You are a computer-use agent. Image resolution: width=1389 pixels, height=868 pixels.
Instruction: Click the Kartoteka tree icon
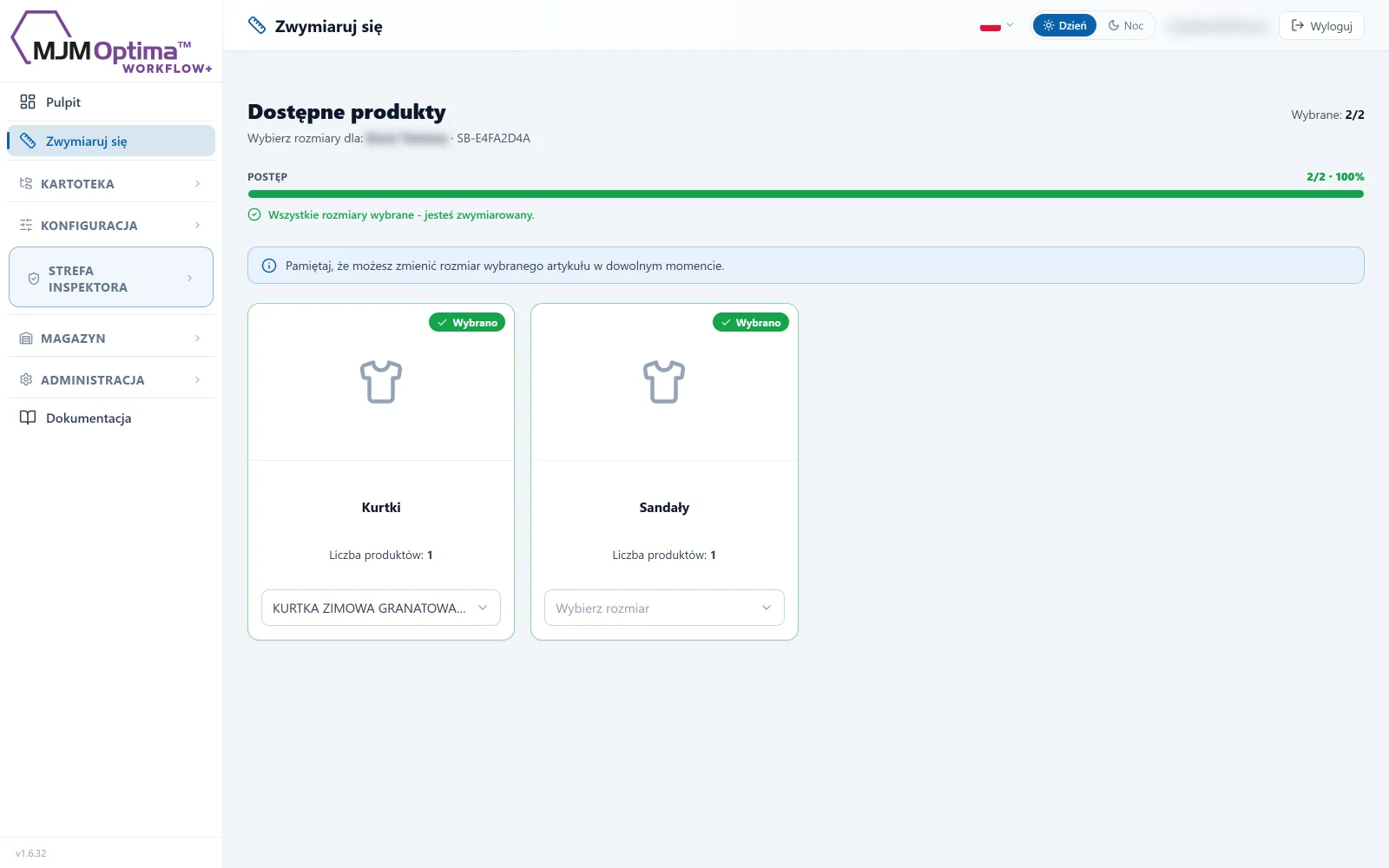26,183
